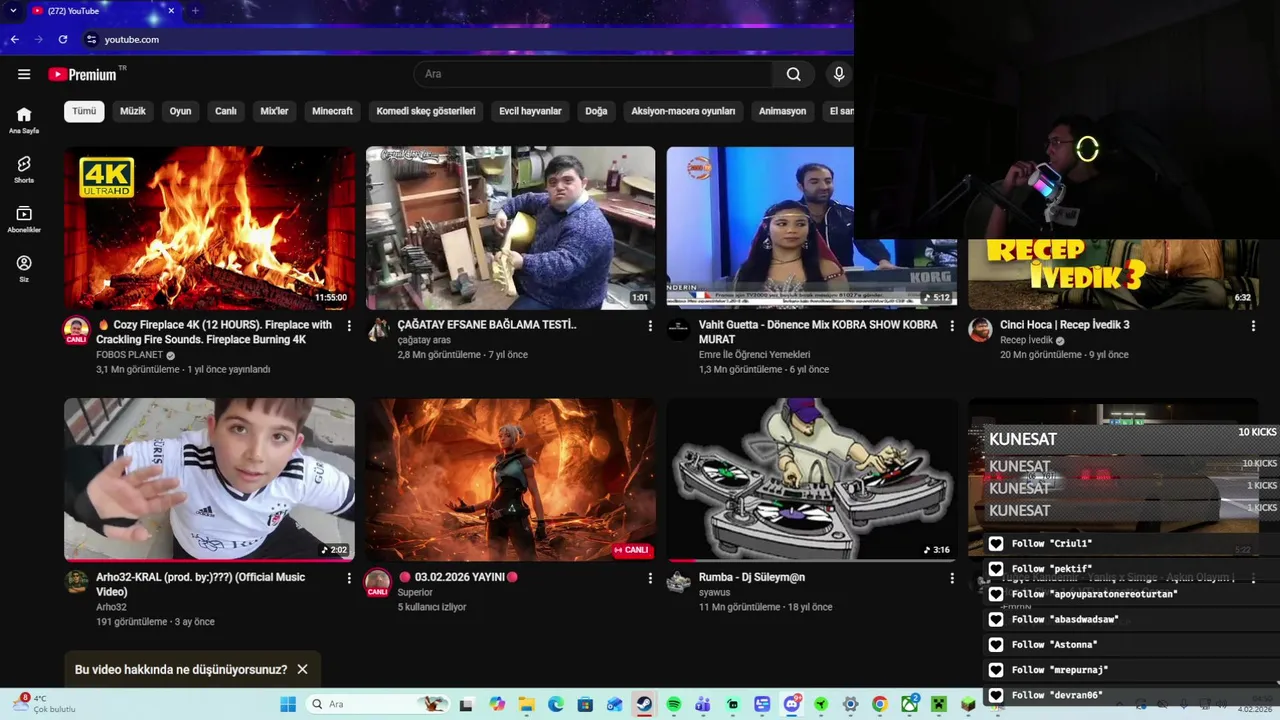Open Cinci Hoca Recep İvedik 3 title
Viewport: 1280px width, 720px height.
(x=1065, y=325)
